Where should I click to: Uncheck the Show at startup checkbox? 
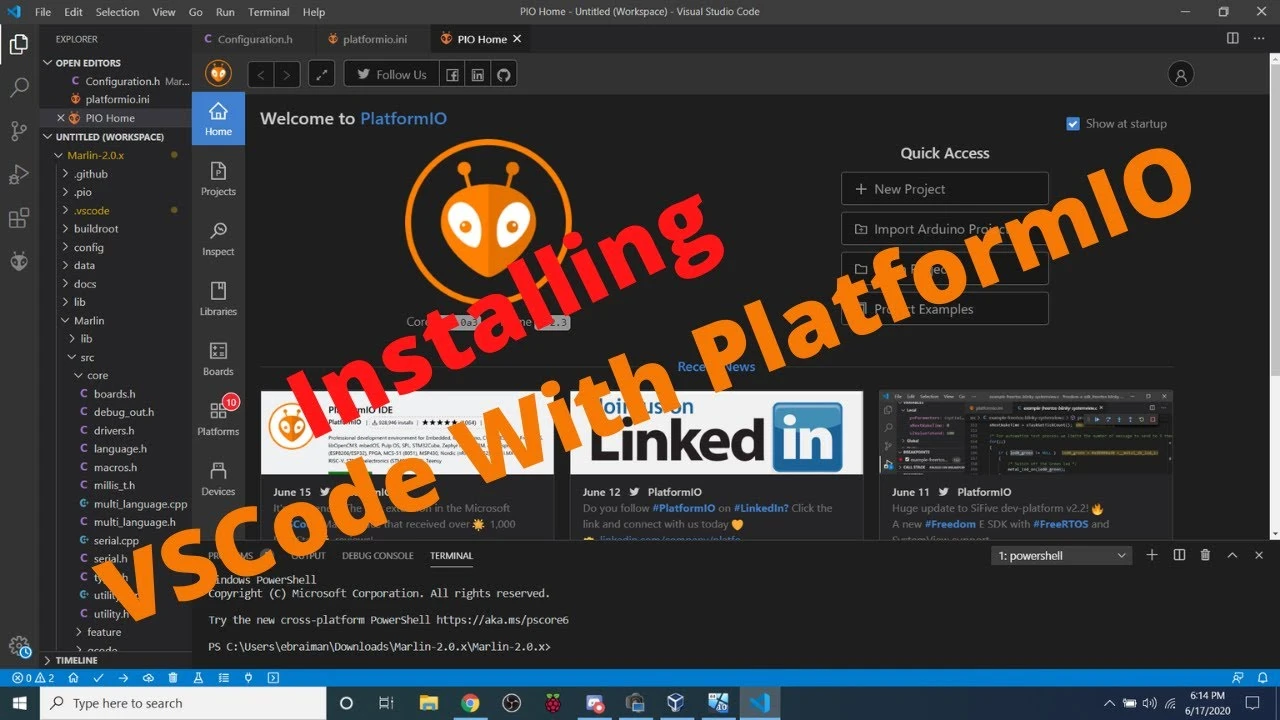pos(1073,124)
